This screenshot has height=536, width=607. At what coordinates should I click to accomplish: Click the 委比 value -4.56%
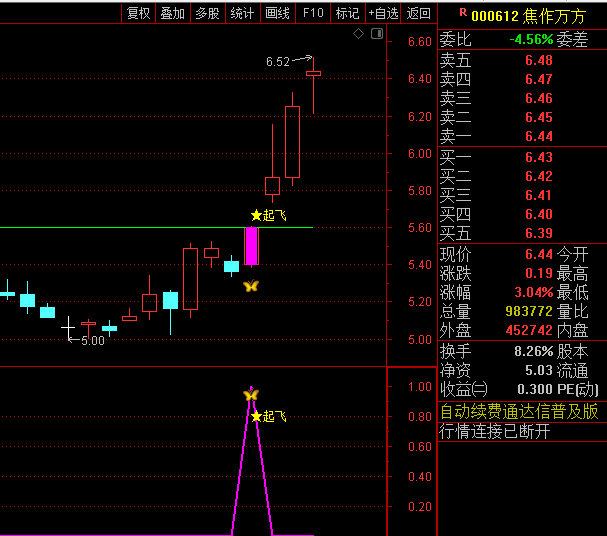pos(531,39)
